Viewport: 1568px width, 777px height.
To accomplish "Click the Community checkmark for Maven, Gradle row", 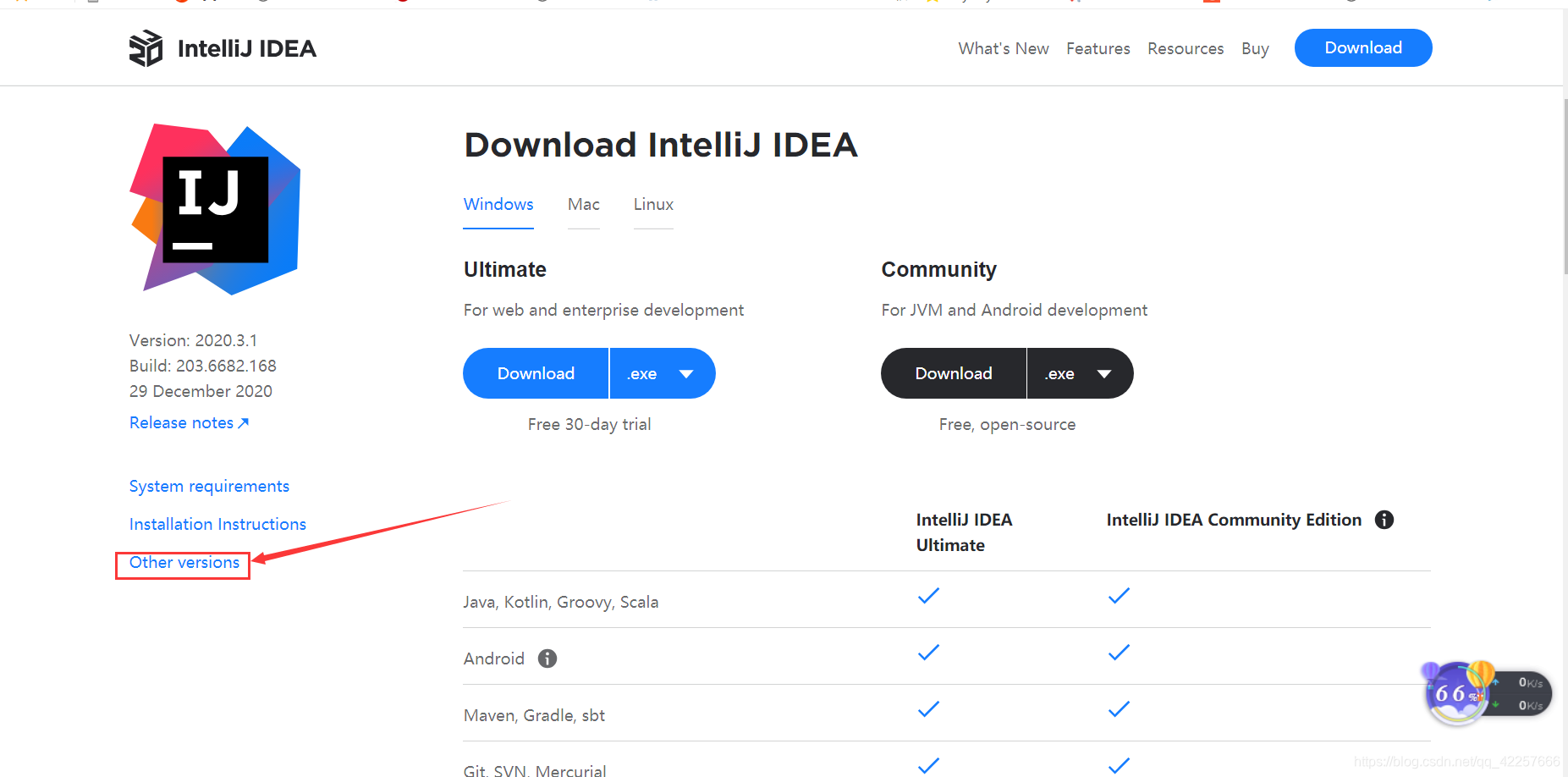I will pyautogui.click(x=1119, y=709).
